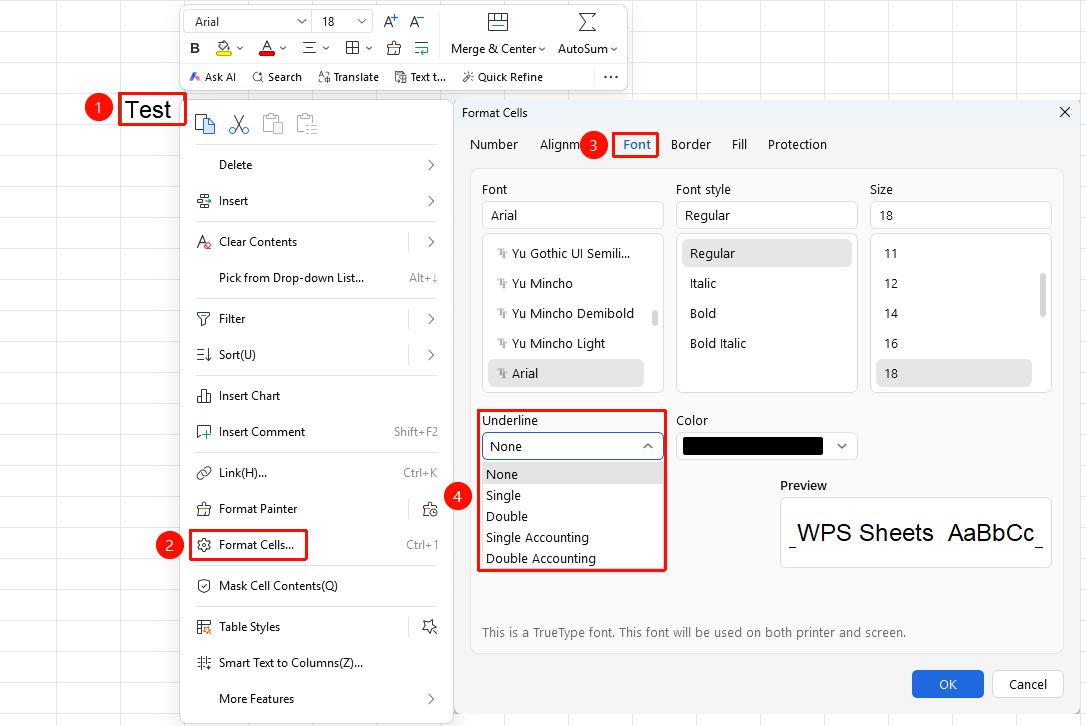Select the Double underline option

571,517
